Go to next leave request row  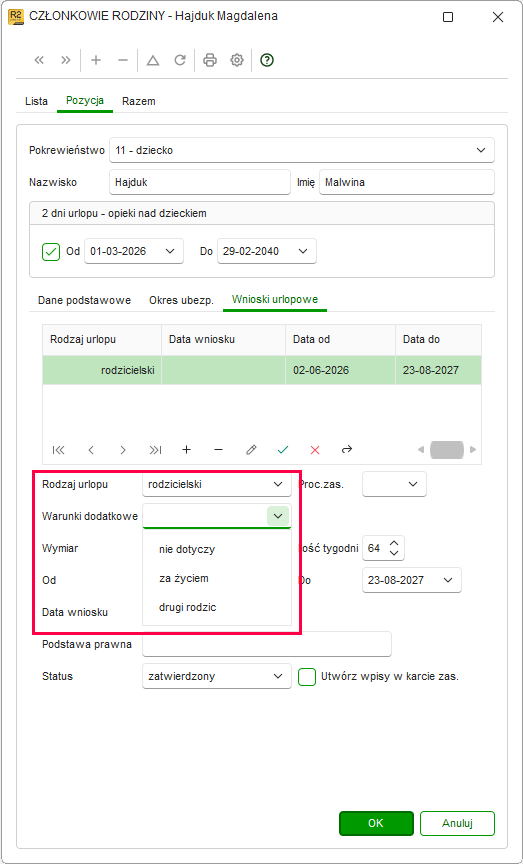123,450
